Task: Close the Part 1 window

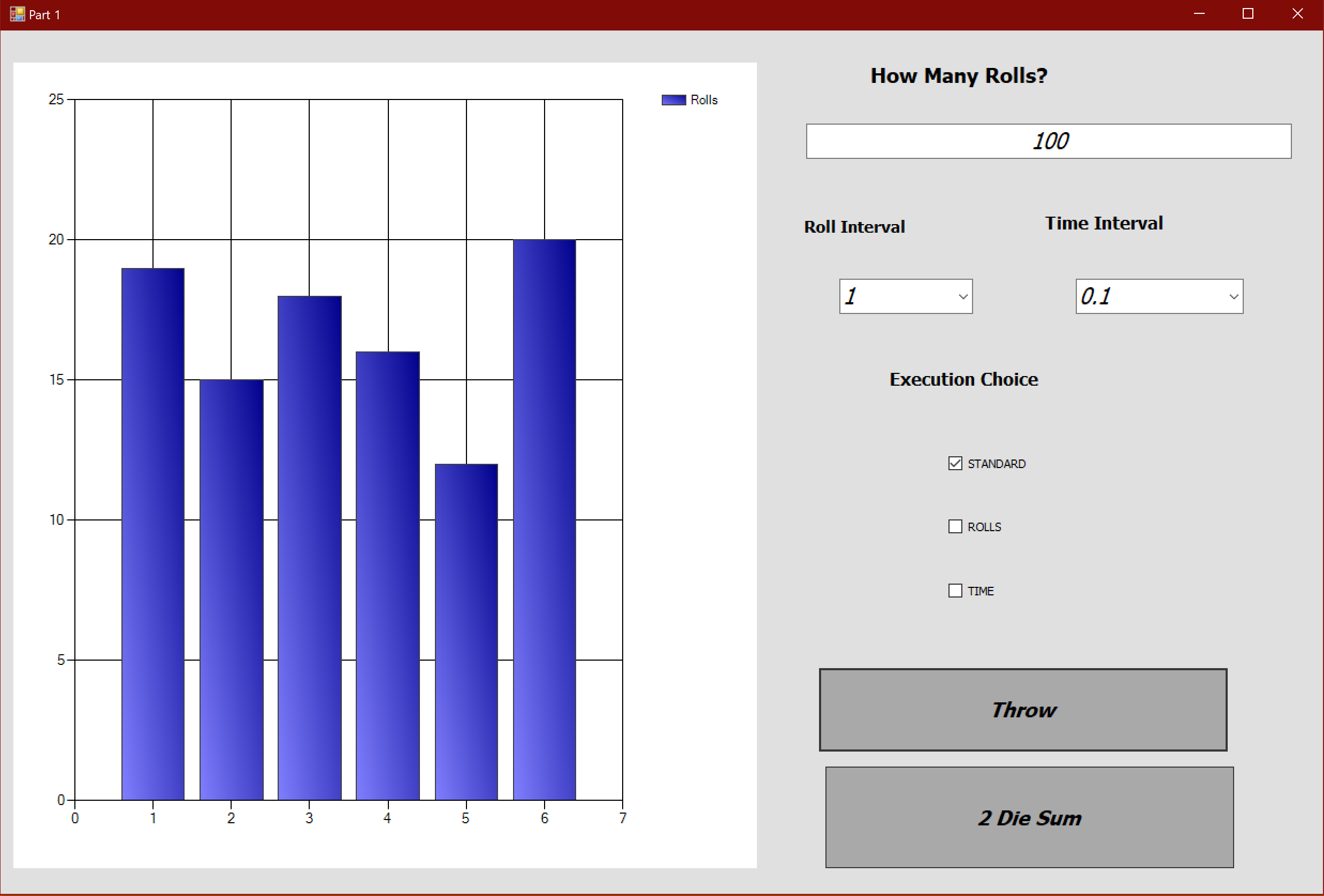Action: pyautogui.click(x=1297, y=14)
